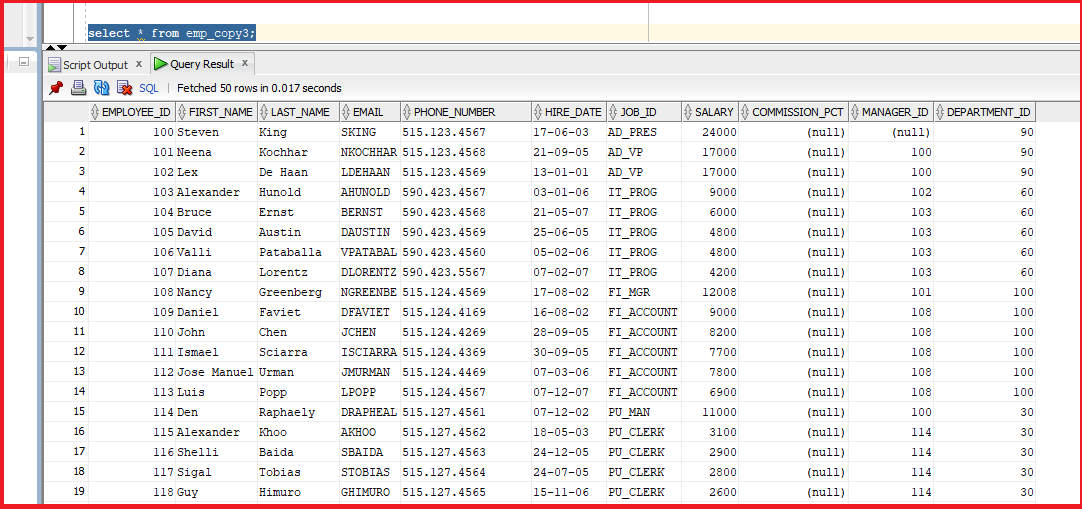Screen dimensions: 1082x509
Task: Click the SALARY column header
Action: [709, 112]
